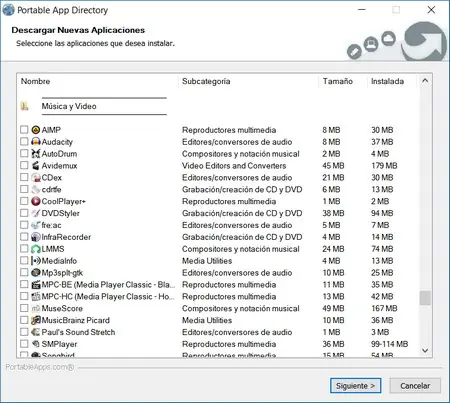Sort by the Subcategoría column header
This screenshot has width=450, height=403.
click(249, 81)
